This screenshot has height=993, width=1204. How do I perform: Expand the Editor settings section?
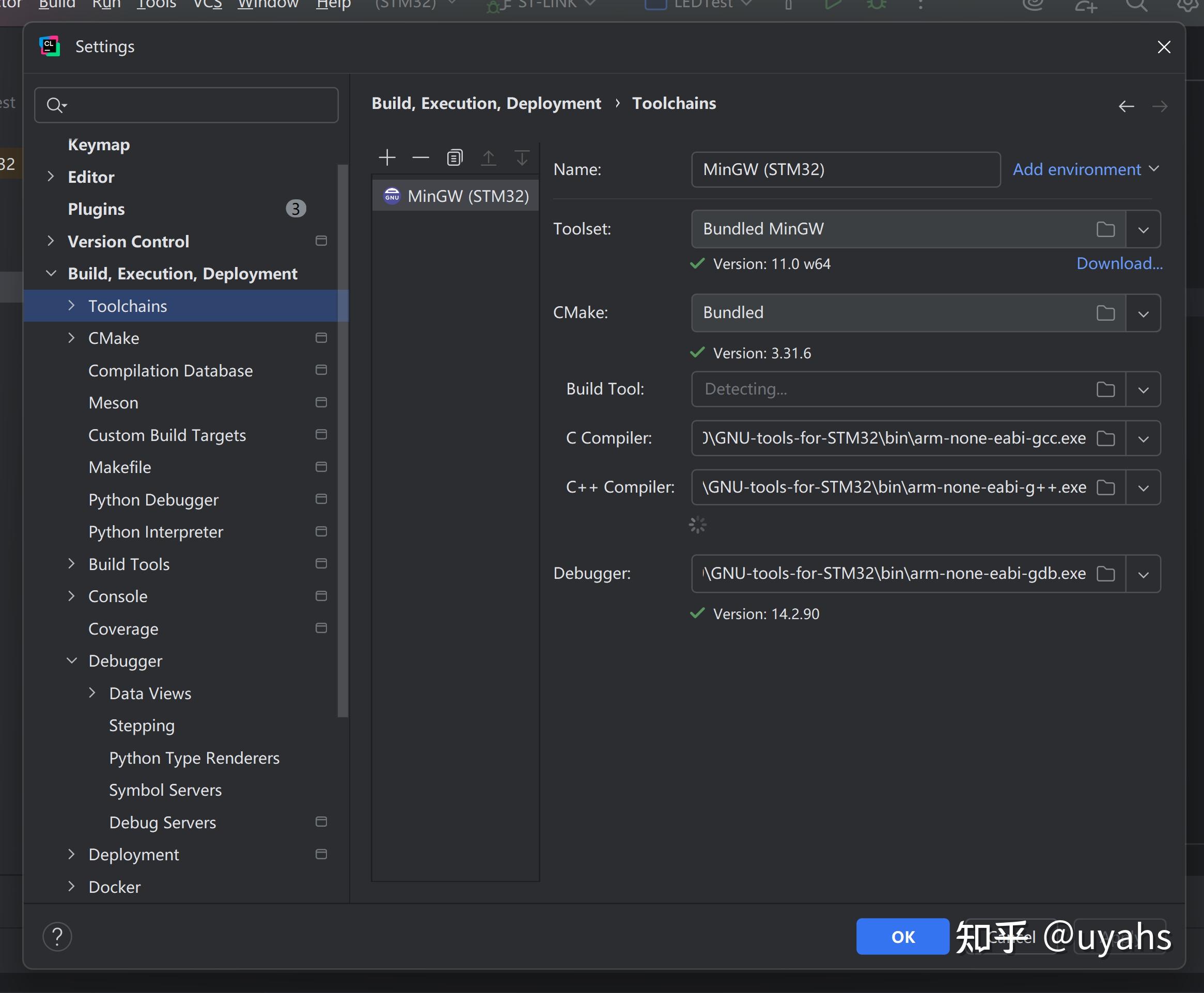tap(51, 177)
